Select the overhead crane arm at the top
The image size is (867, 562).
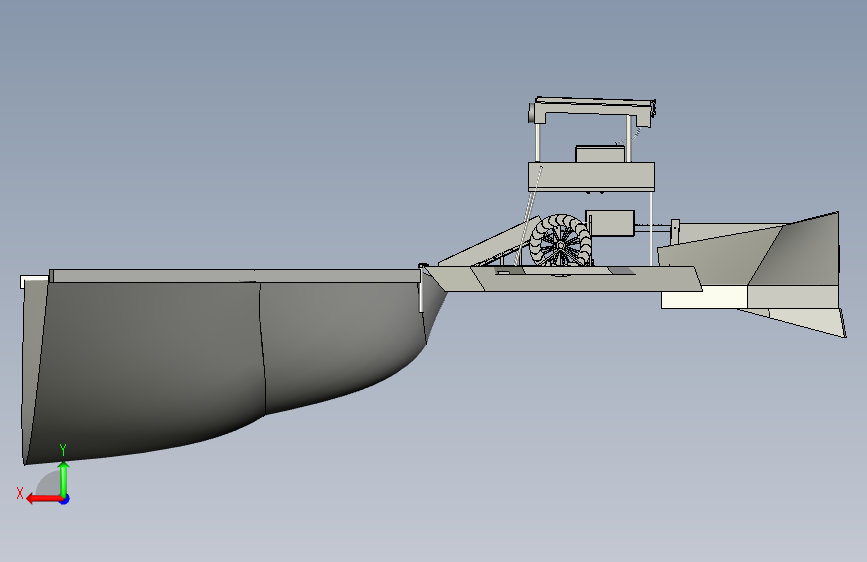point(592,111)
